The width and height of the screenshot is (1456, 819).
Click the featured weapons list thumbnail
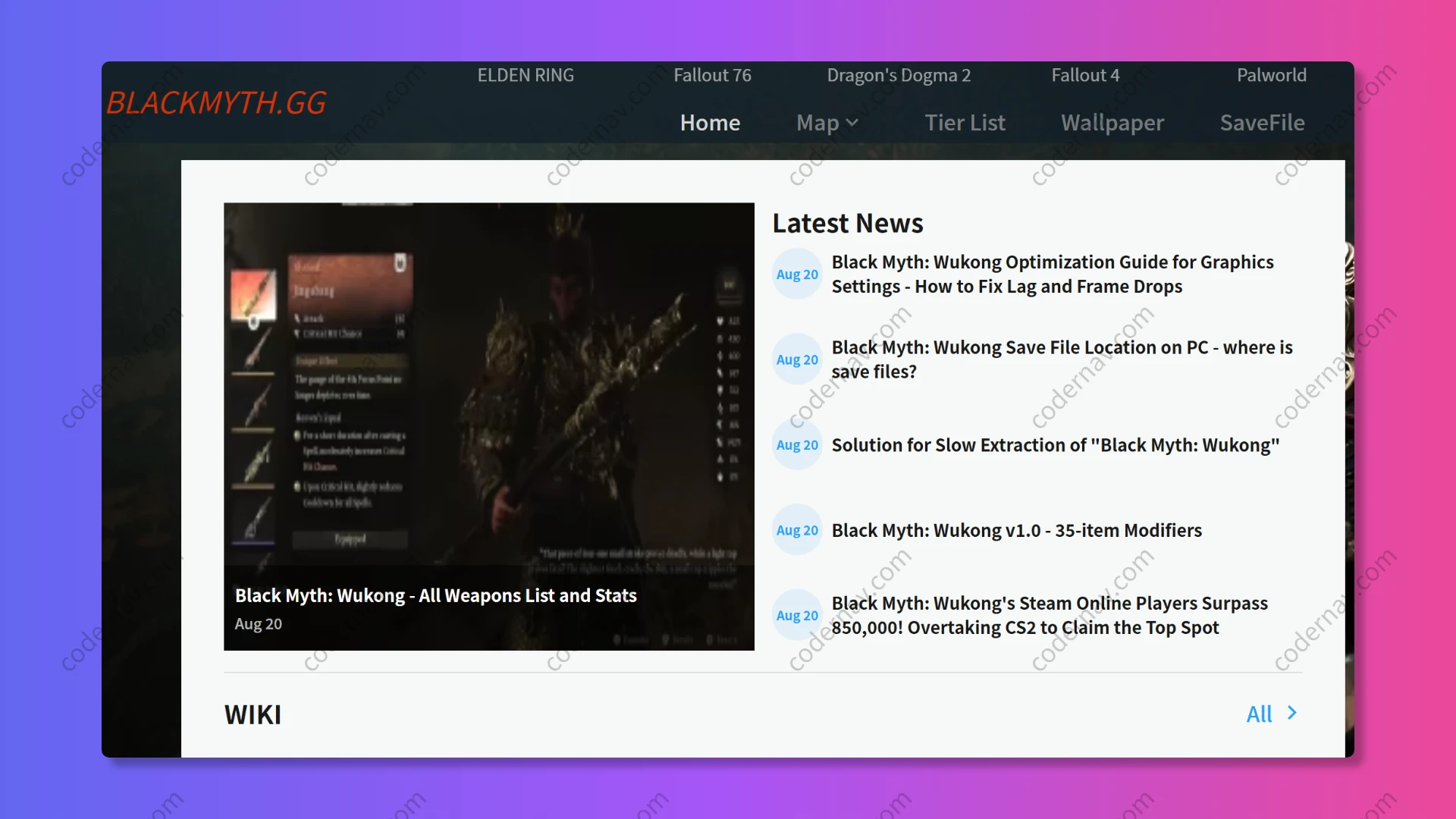coord(488,383)
